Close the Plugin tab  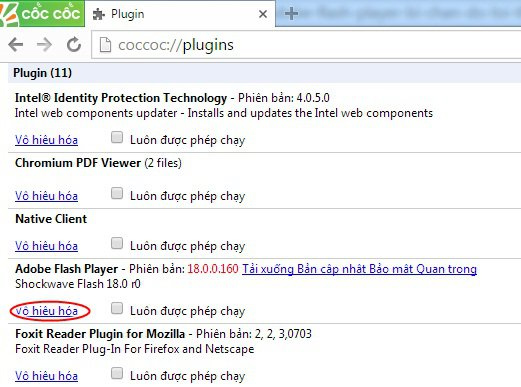263,14
